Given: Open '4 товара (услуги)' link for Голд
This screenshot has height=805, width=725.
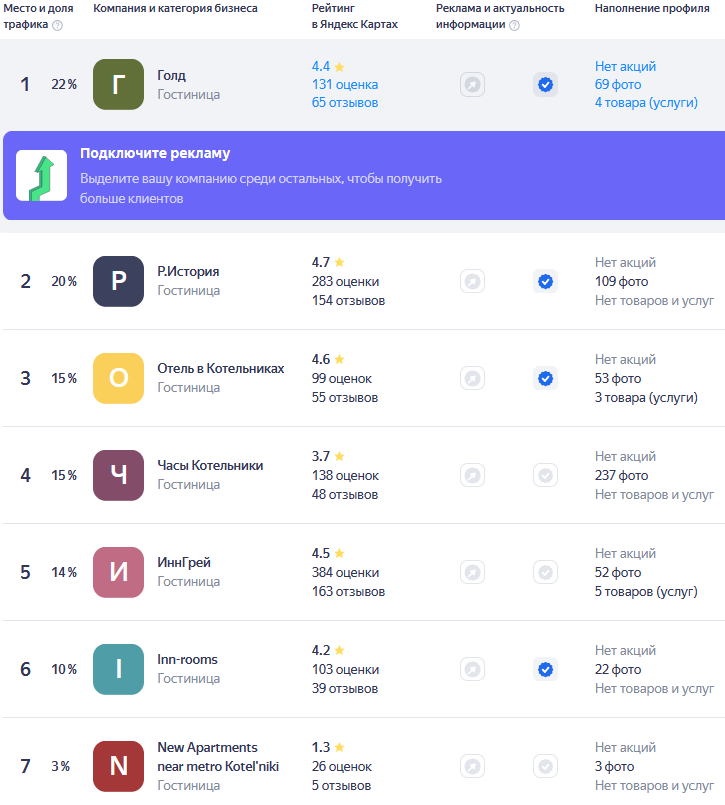Looking at the screenshot, I should [x=646, y=103].
